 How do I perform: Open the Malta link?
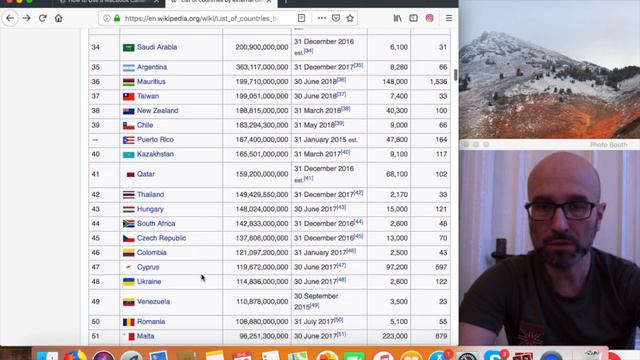(x=145, y=336)
